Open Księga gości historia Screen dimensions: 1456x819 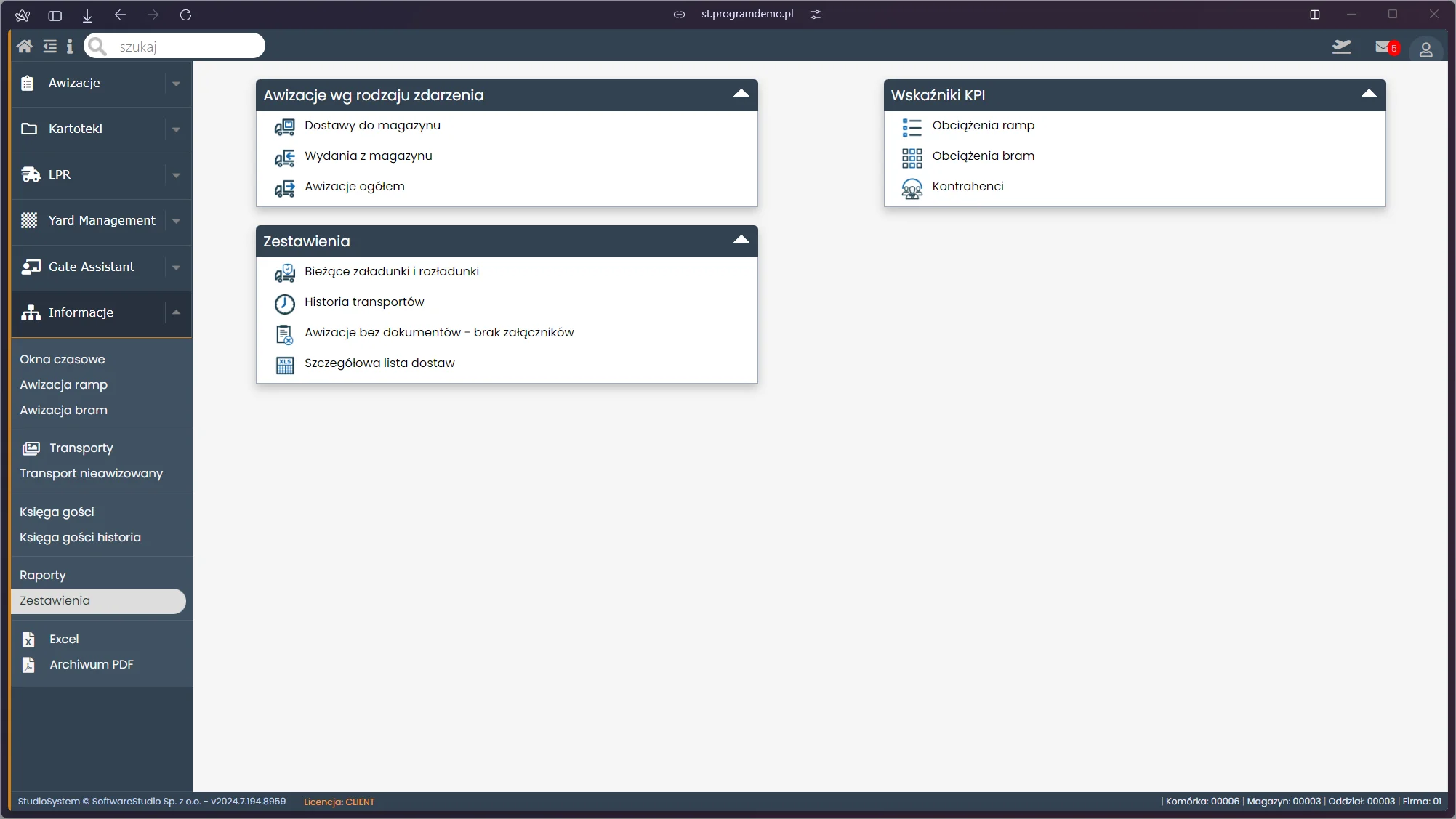pos(81,538)
